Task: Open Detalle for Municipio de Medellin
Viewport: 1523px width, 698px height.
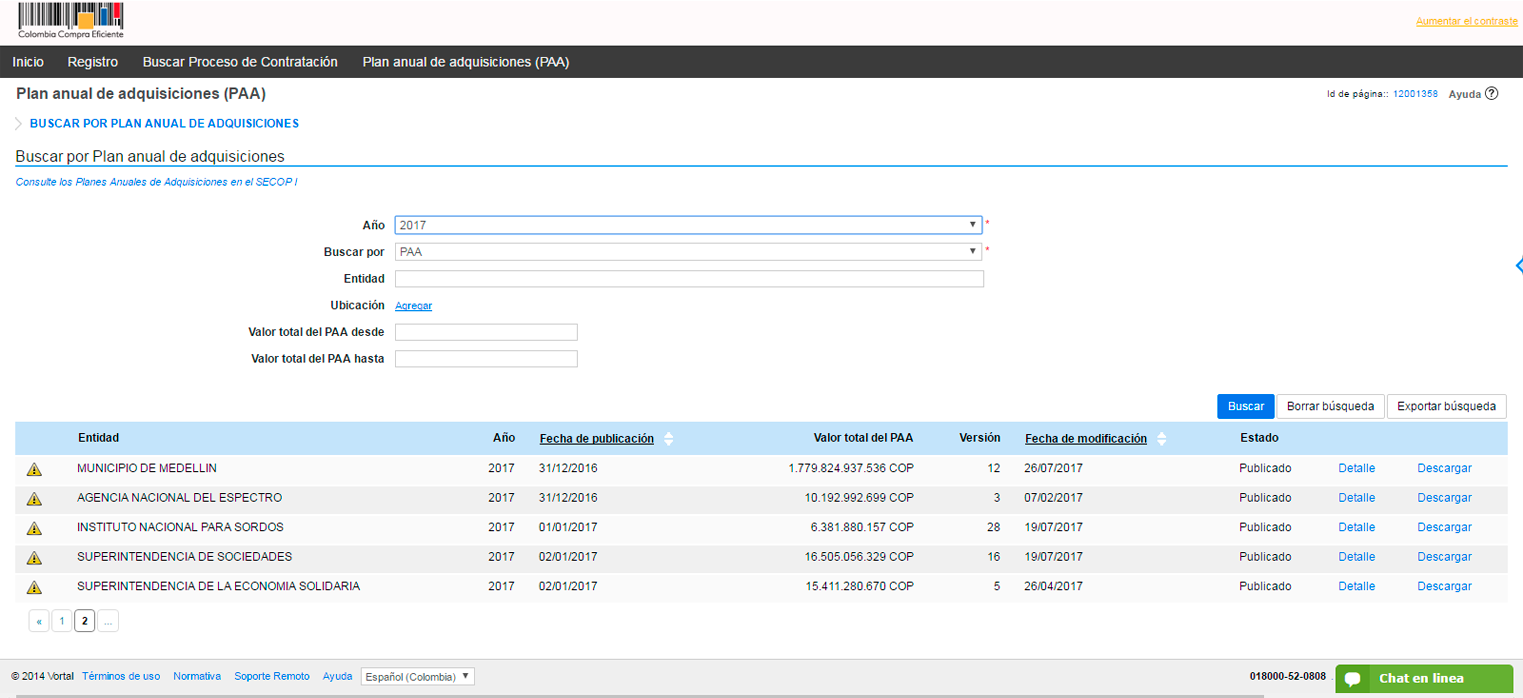Action: click(1356, 468)
